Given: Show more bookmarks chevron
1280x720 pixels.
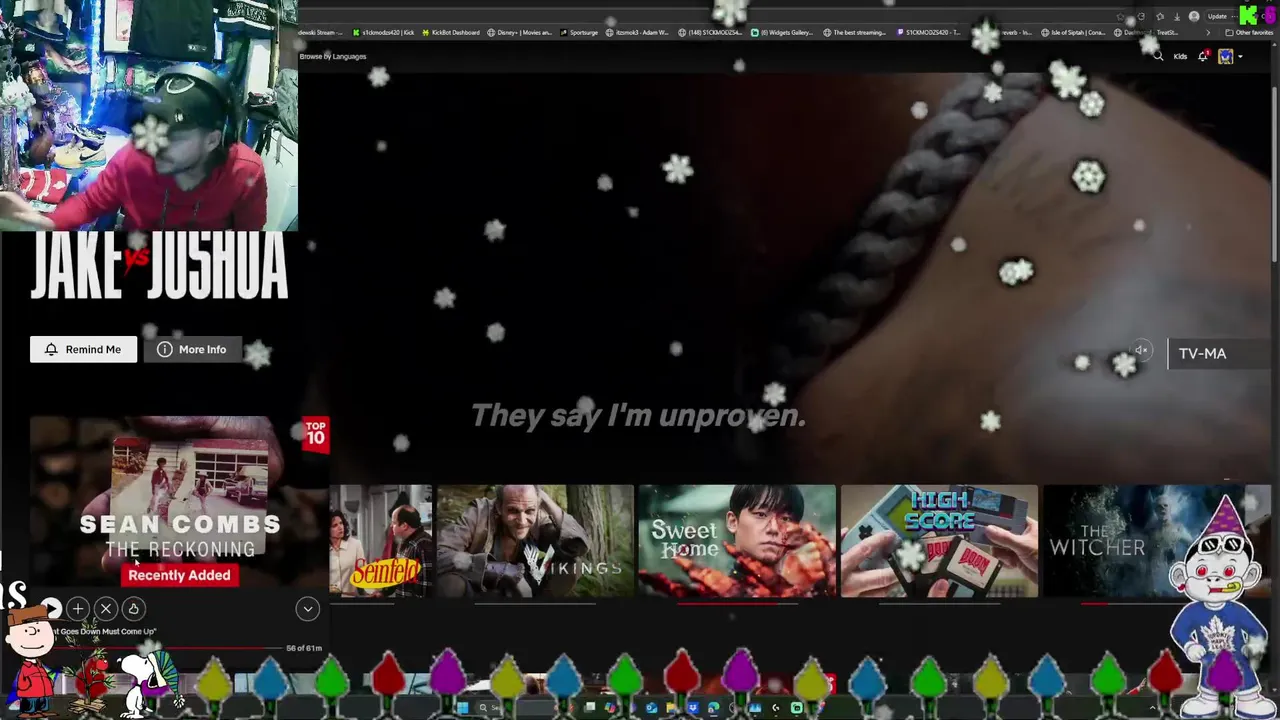Looking at the screenshot, I should 1208,32.
